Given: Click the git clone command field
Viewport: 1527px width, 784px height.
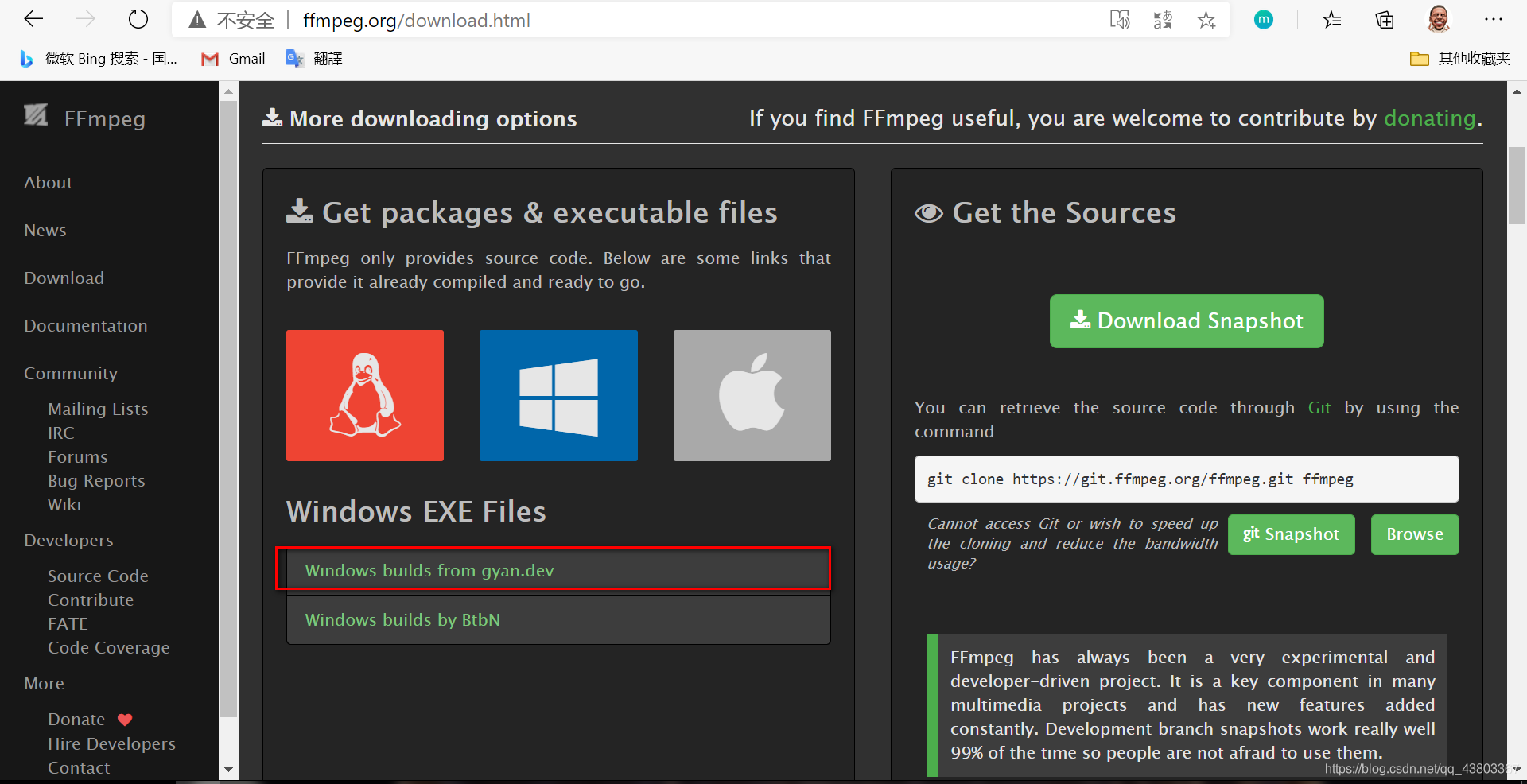Looking at the screenshot, I should pos(1186,479).
